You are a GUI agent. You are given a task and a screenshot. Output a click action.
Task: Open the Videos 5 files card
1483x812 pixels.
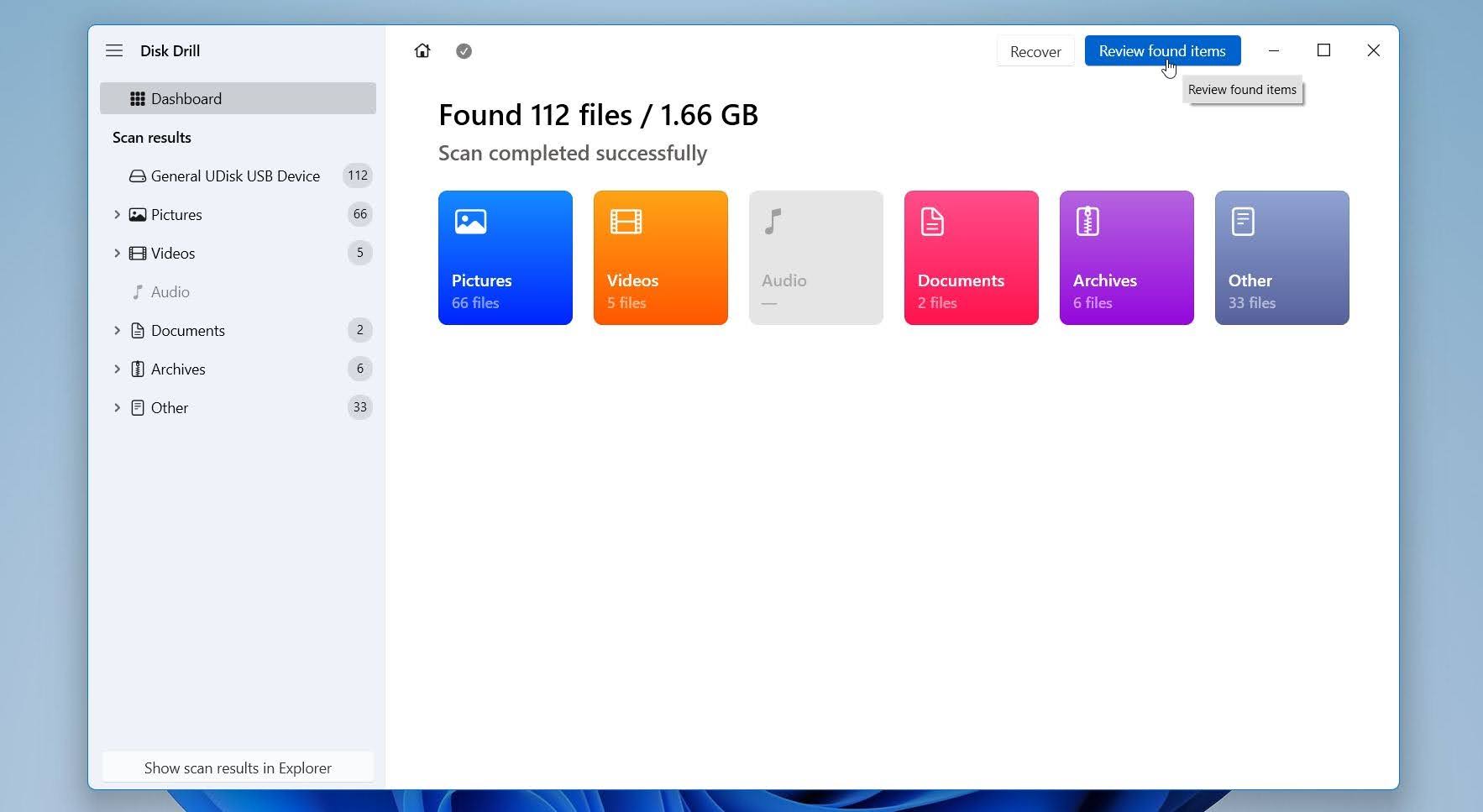661,258
